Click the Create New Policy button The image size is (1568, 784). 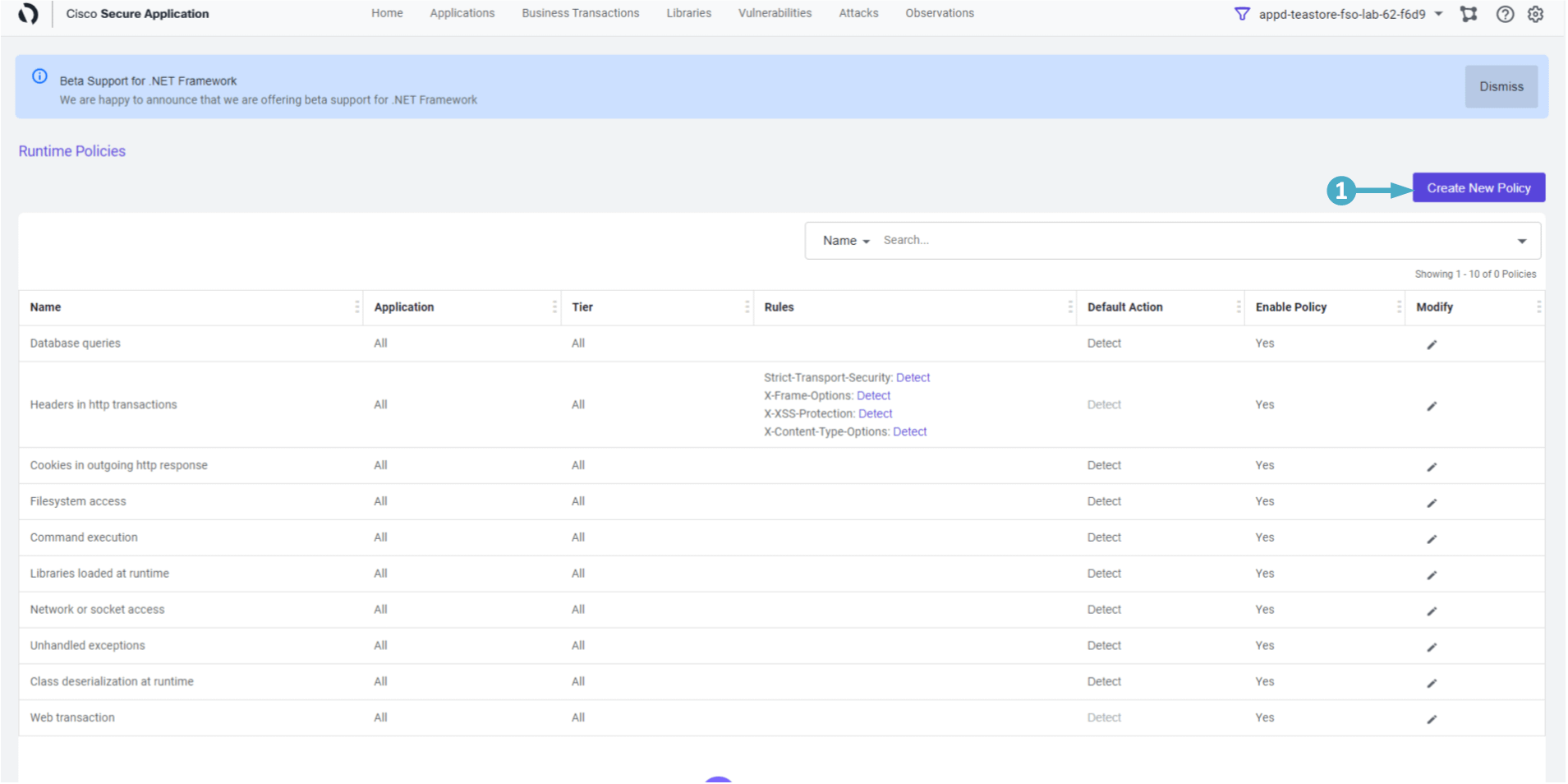point(1478,188)
